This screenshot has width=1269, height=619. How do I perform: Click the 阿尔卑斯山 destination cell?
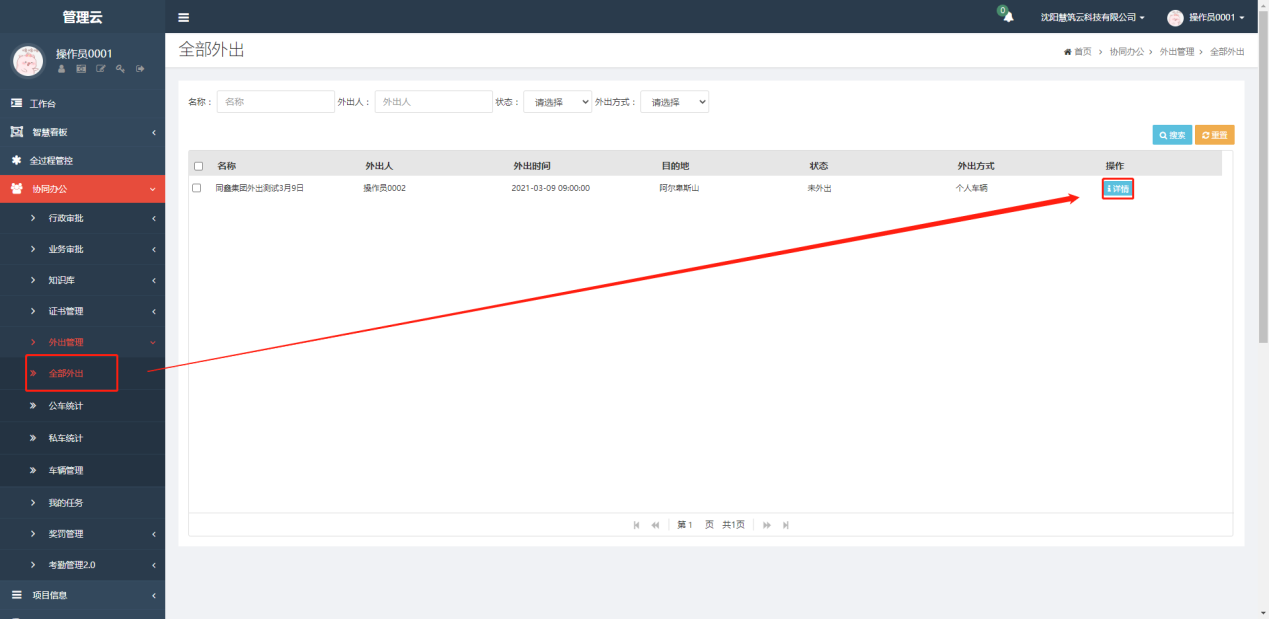coord(679,188)
